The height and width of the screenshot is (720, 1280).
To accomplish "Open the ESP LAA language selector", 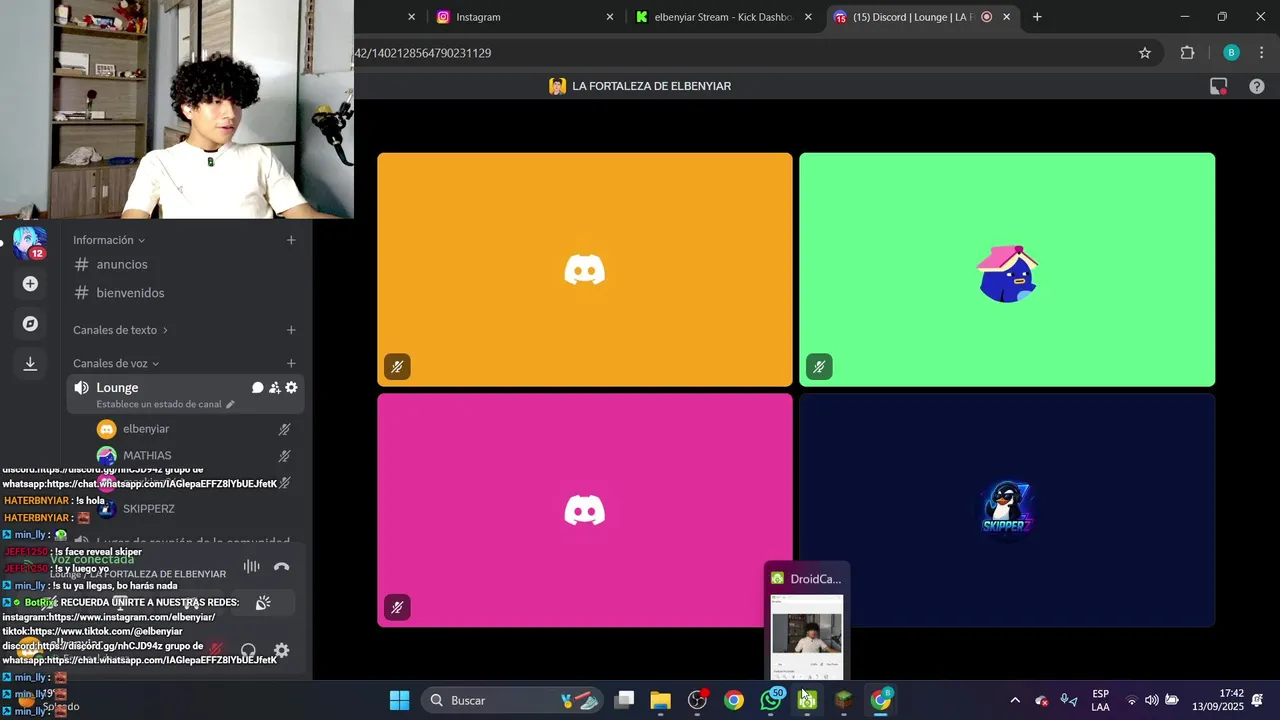I will [x=1100, y=700].
